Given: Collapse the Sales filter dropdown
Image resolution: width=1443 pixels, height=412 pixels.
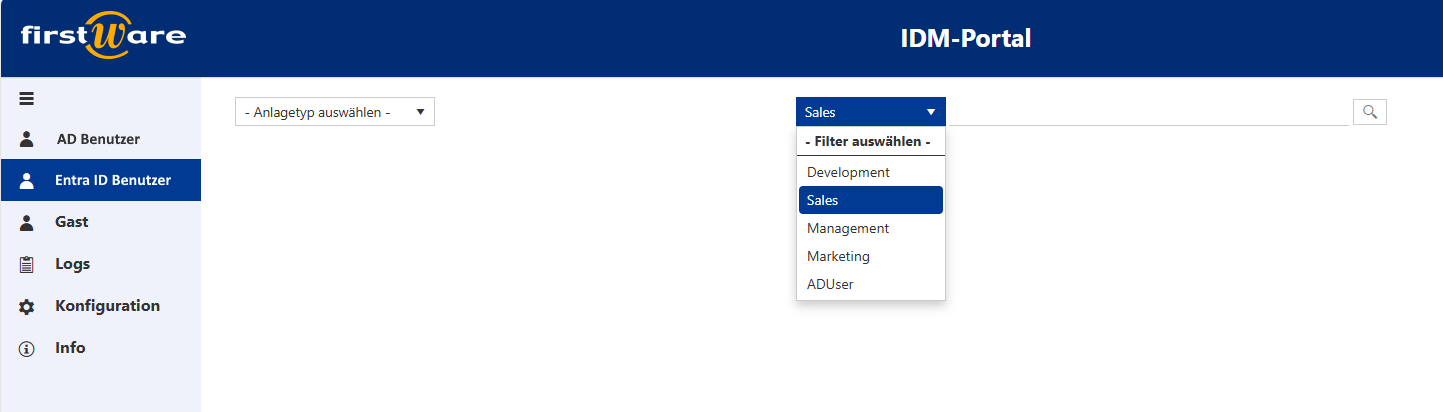Looking at the screenshot, I should click(x=871, y=112).
